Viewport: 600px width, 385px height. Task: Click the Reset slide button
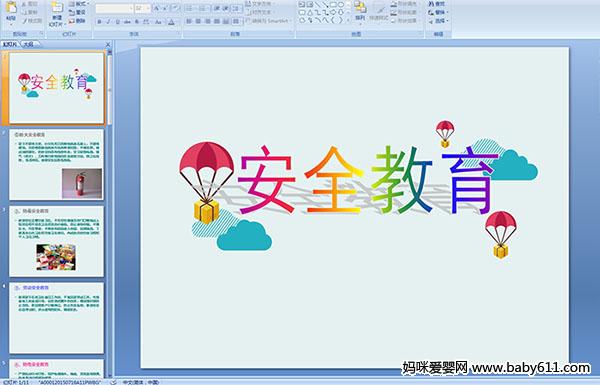(x=77, y=13)
